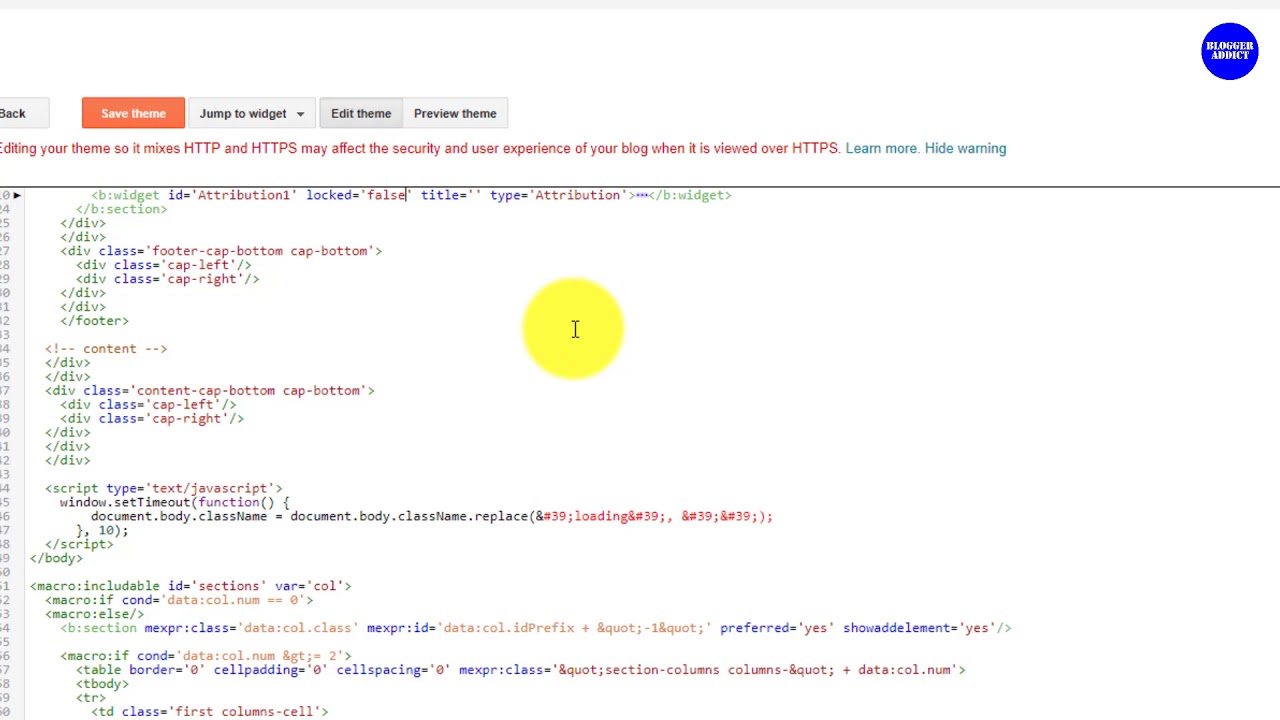Viewport: 1280px width, 720px height.
Task: Click the macro:includable id='sections' line
Action: [x=190, y=586]
